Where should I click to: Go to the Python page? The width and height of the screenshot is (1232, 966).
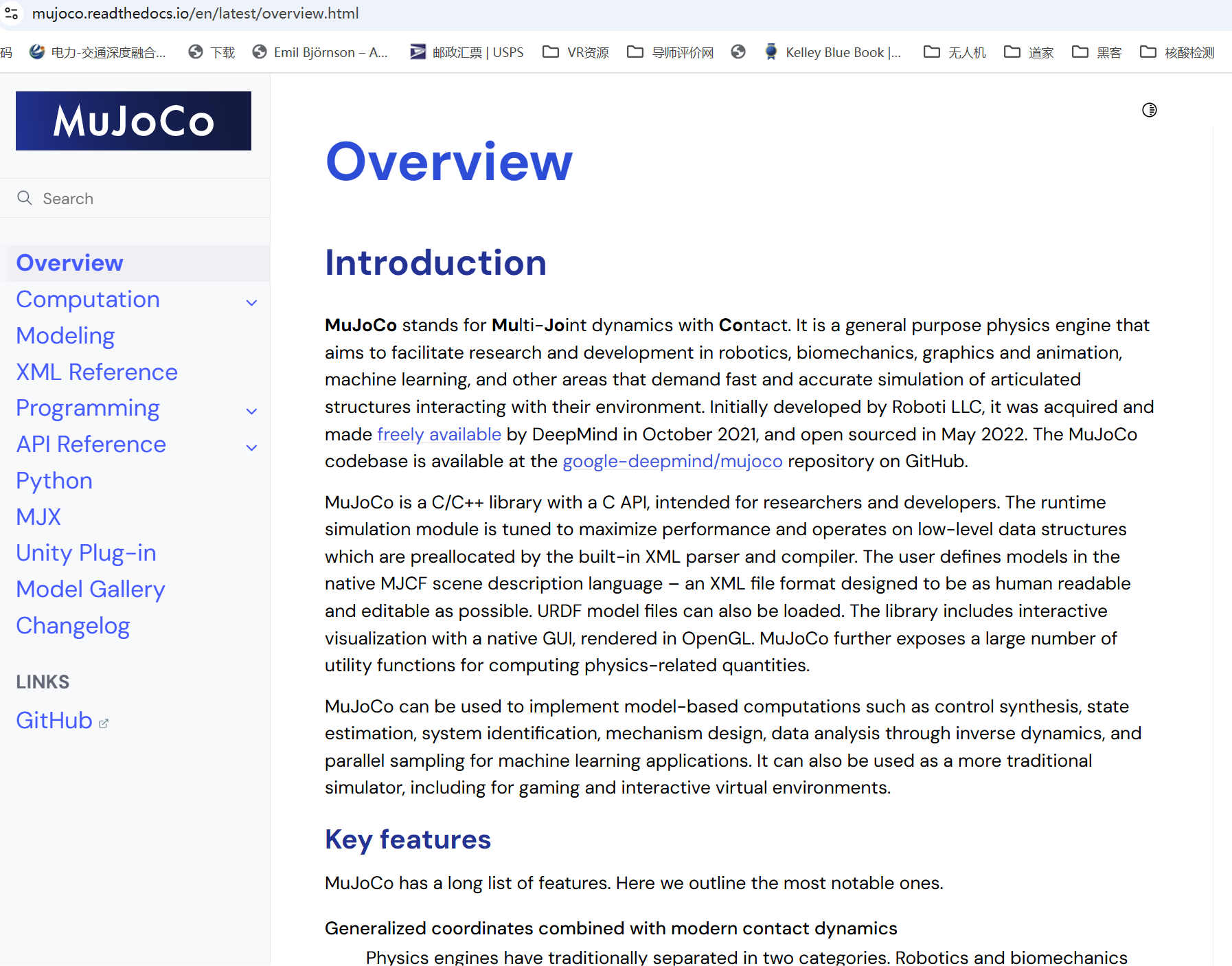(54, 481)
